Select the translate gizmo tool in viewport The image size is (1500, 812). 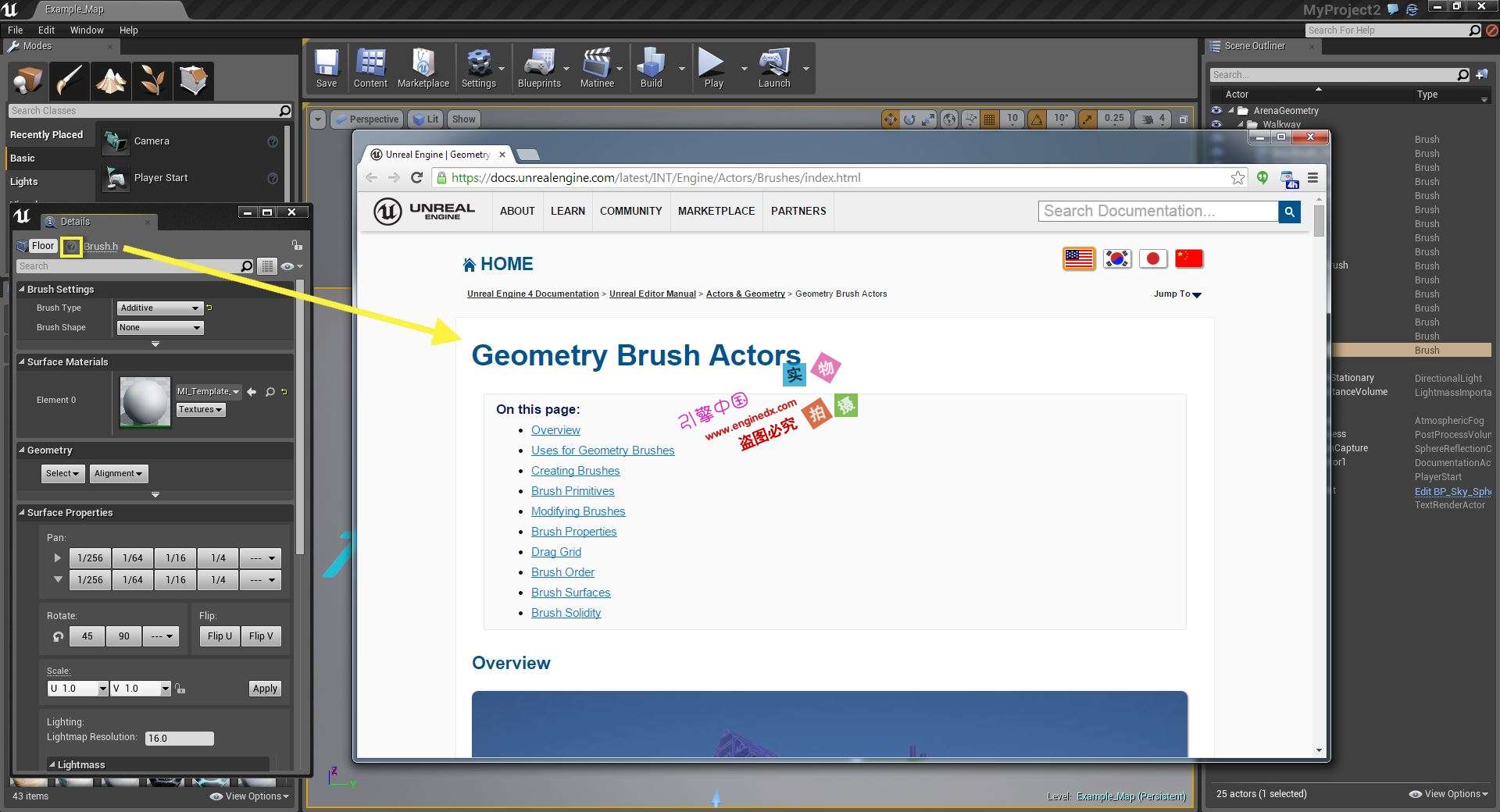coord(890,119)
